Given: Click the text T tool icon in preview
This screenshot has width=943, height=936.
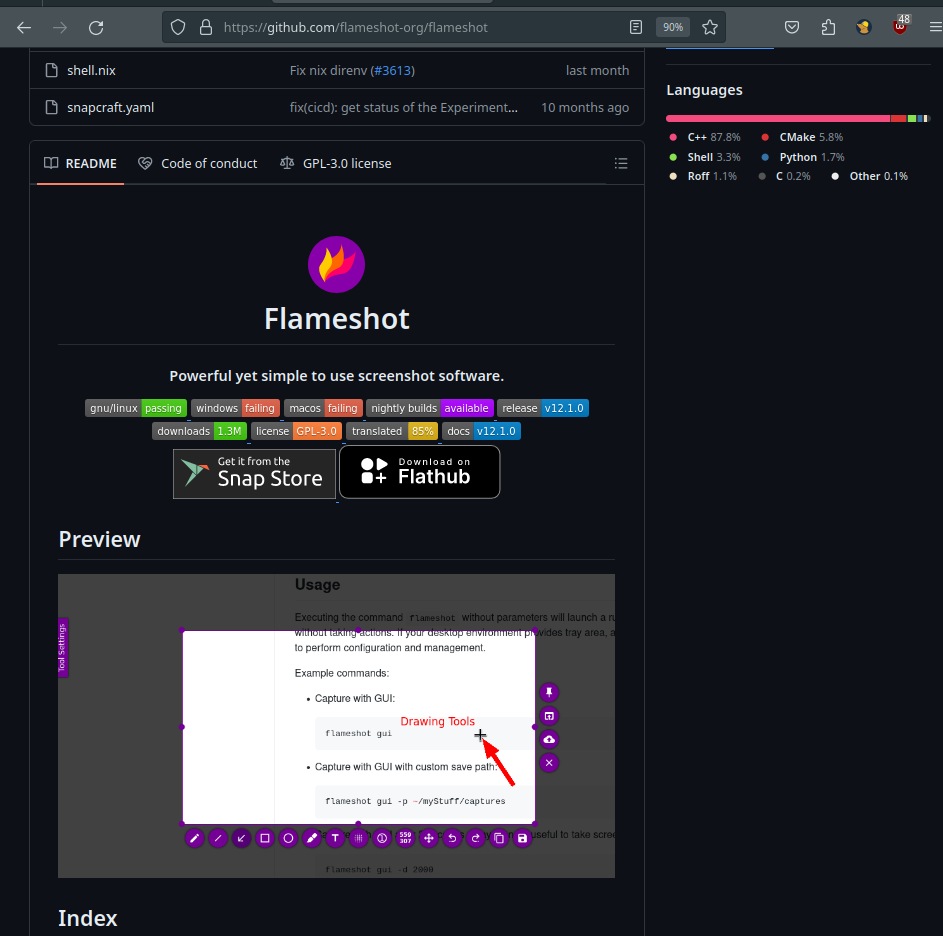Looking at the screenshot, I should [x=335, y=838].
